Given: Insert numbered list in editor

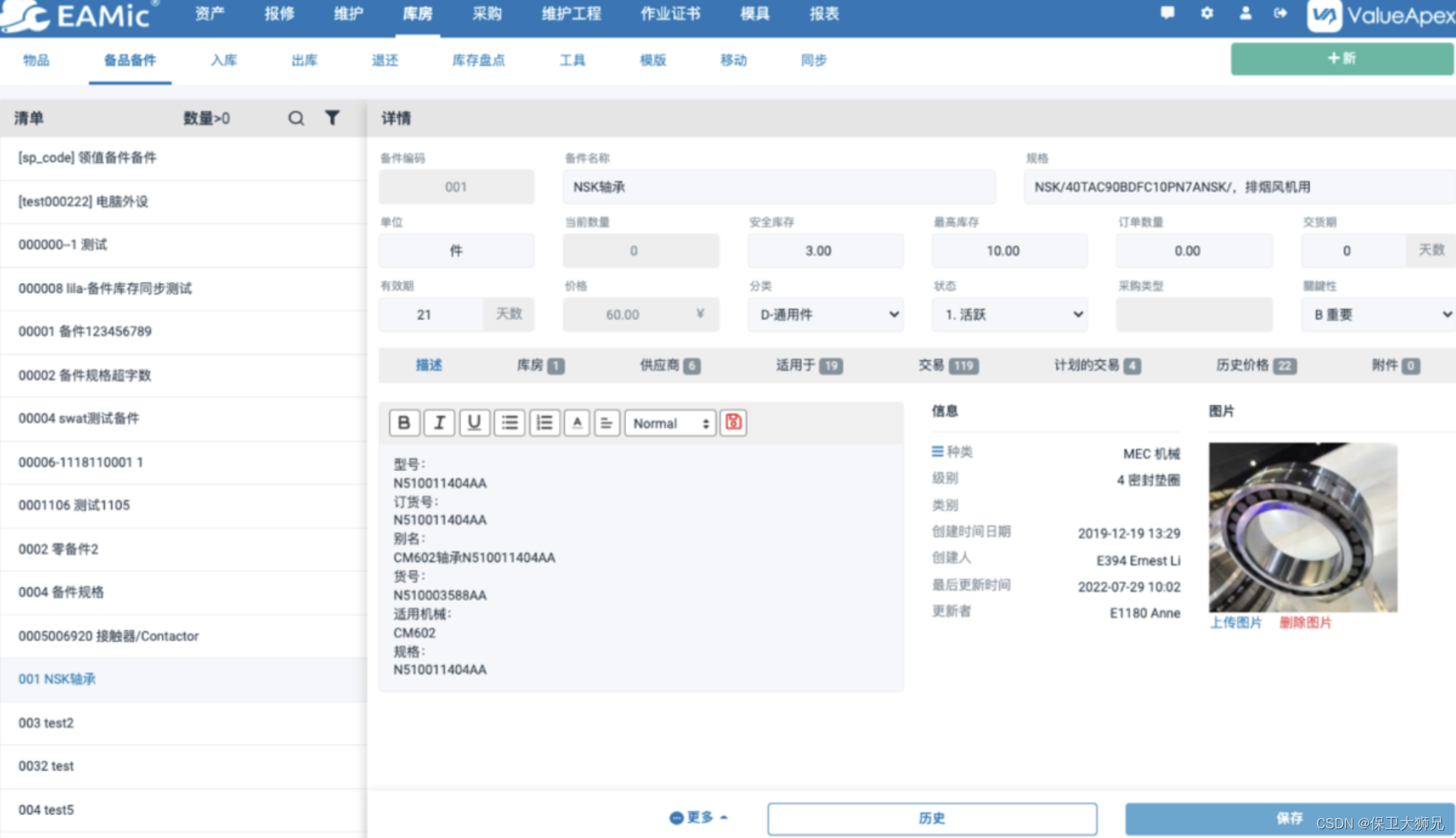Looking at the screenshot, I should [x=545, y=423].
